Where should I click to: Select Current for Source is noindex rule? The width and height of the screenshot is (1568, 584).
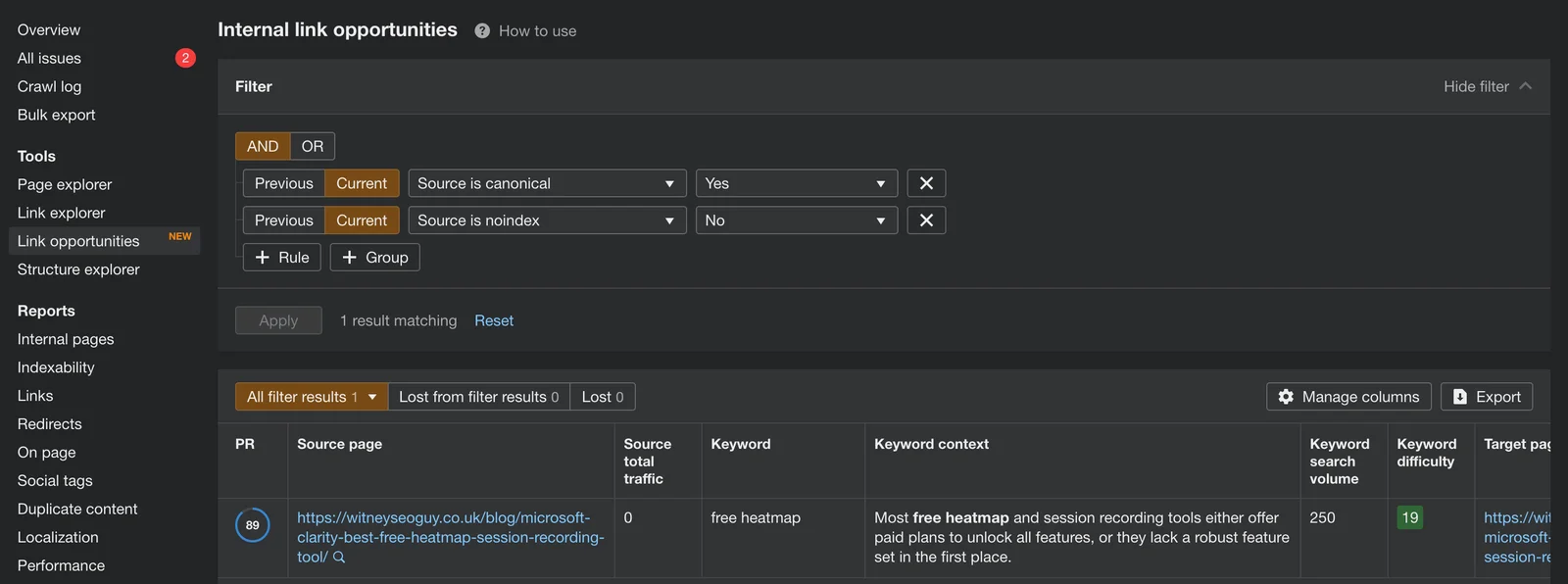click(362, 220)
